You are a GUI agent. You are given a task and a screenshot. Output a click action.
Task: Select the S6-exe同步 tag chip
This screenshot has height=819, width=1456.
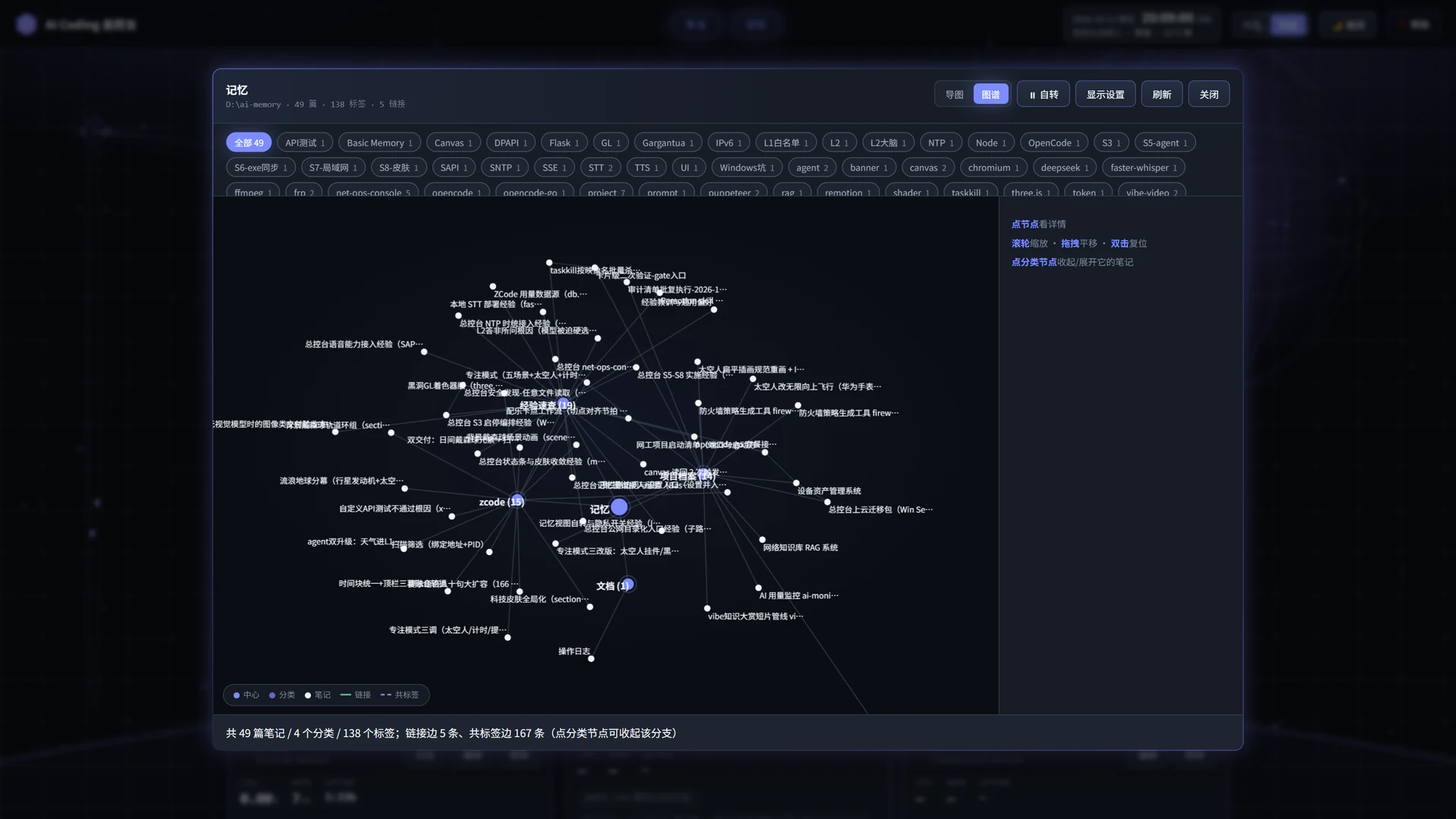tap(261, 168)
